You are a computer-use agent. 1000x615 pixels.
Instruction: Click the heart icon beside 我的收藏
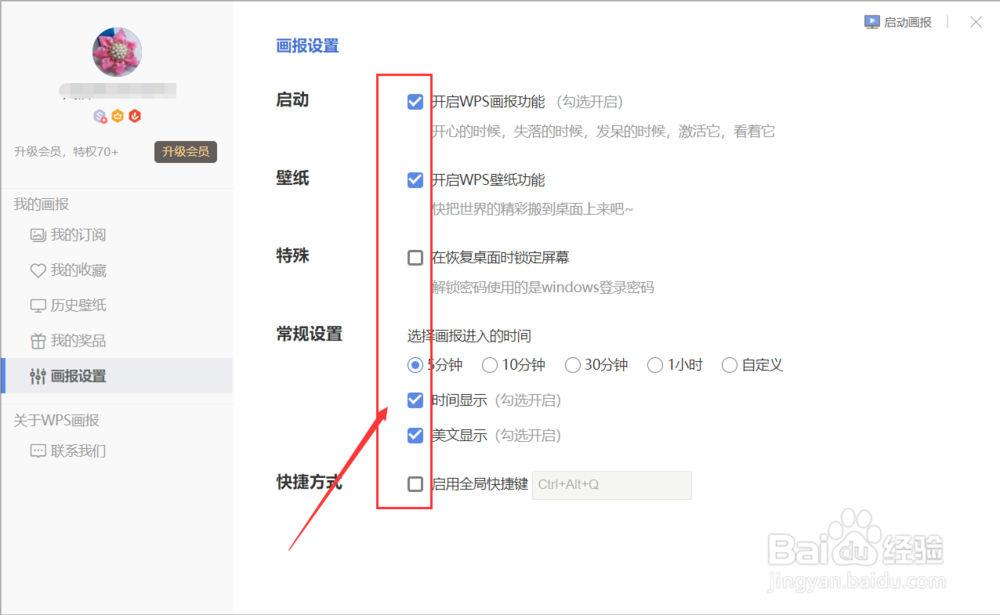38,270
